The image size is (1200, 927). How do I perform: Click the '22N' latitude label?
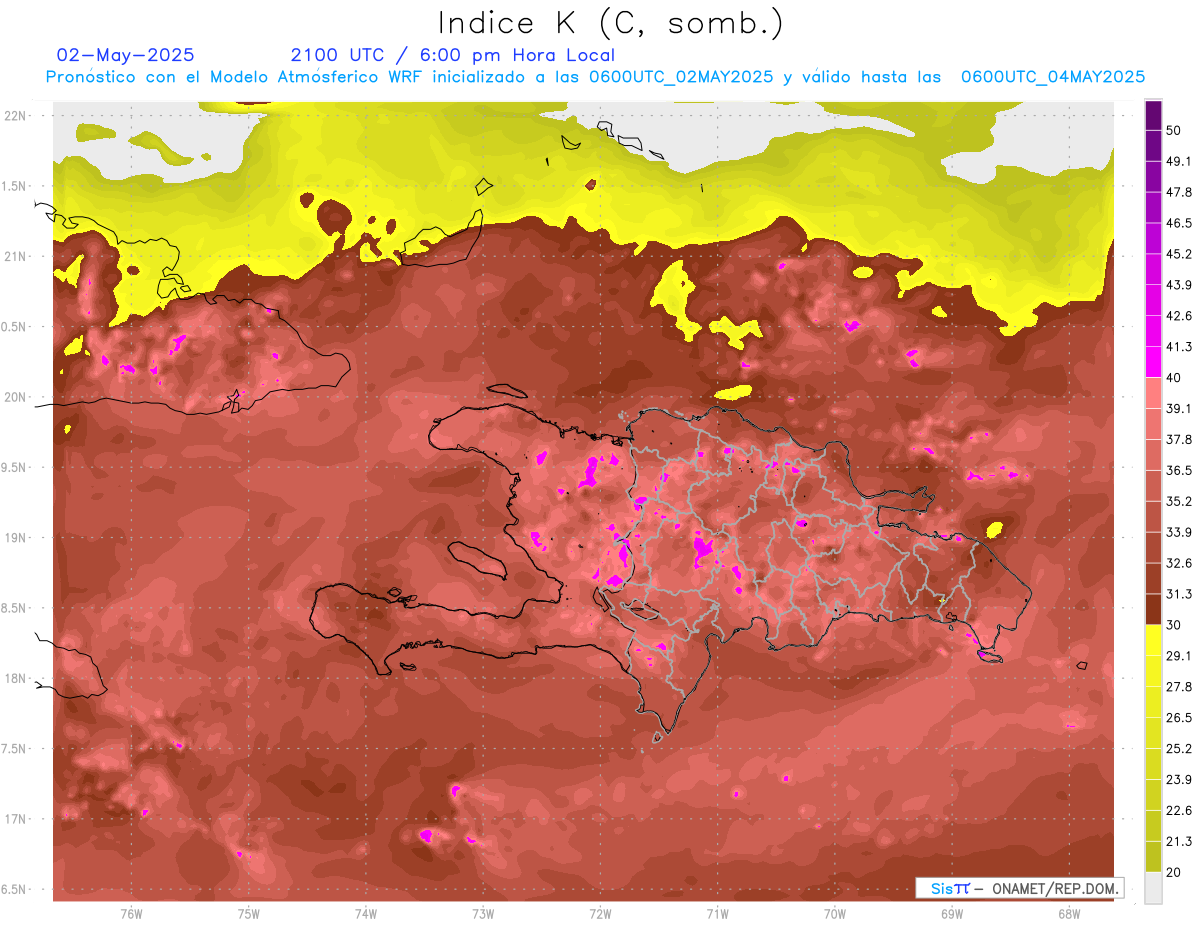click(x=16, y=115)
